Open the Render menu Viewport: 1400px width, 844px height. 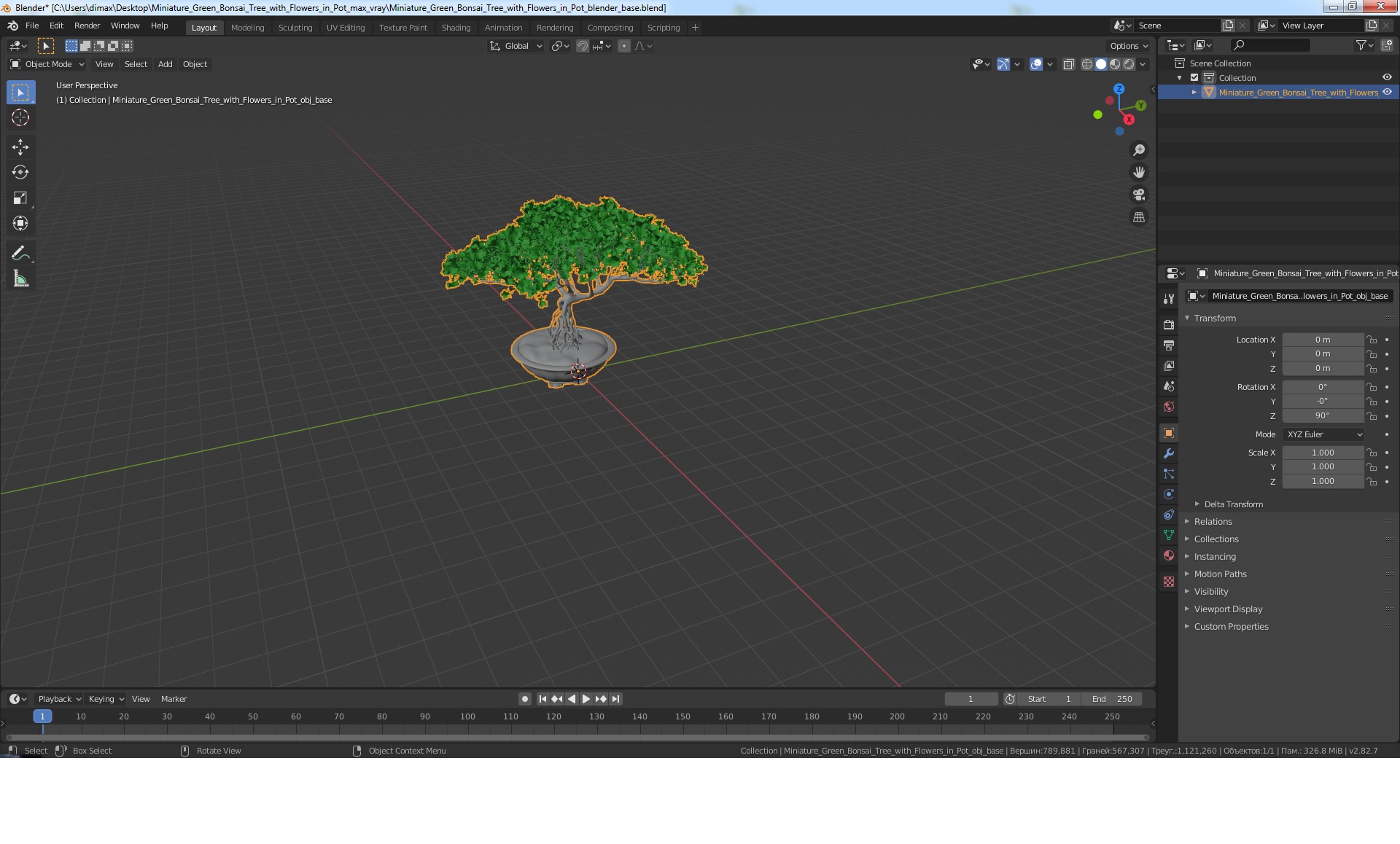pos(87,26)
